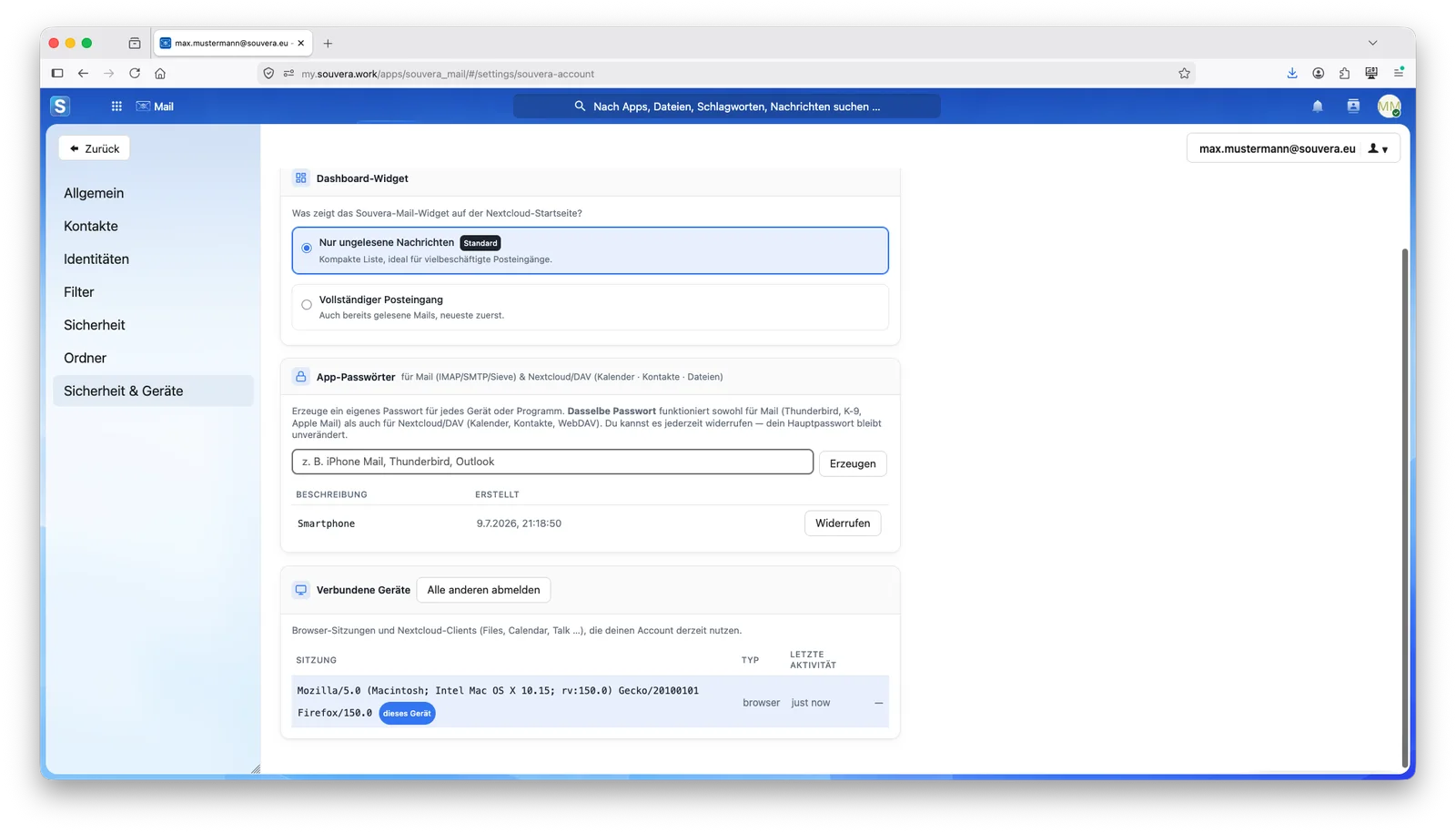Click the TYP column header
Viewport: 1456px width, 833px height.
coord(750,660)
